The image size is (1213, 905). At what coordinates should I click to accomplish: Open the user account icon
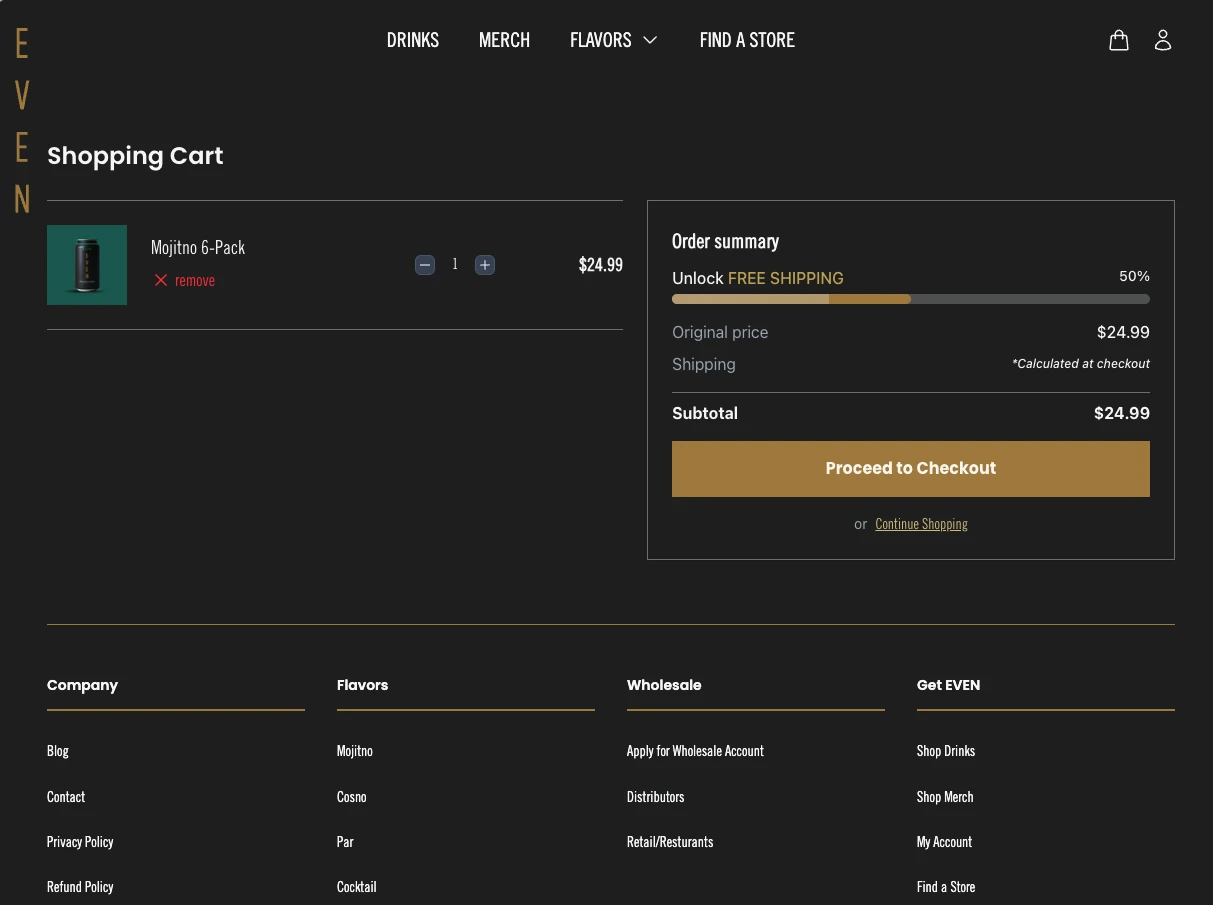(1162, 40)
